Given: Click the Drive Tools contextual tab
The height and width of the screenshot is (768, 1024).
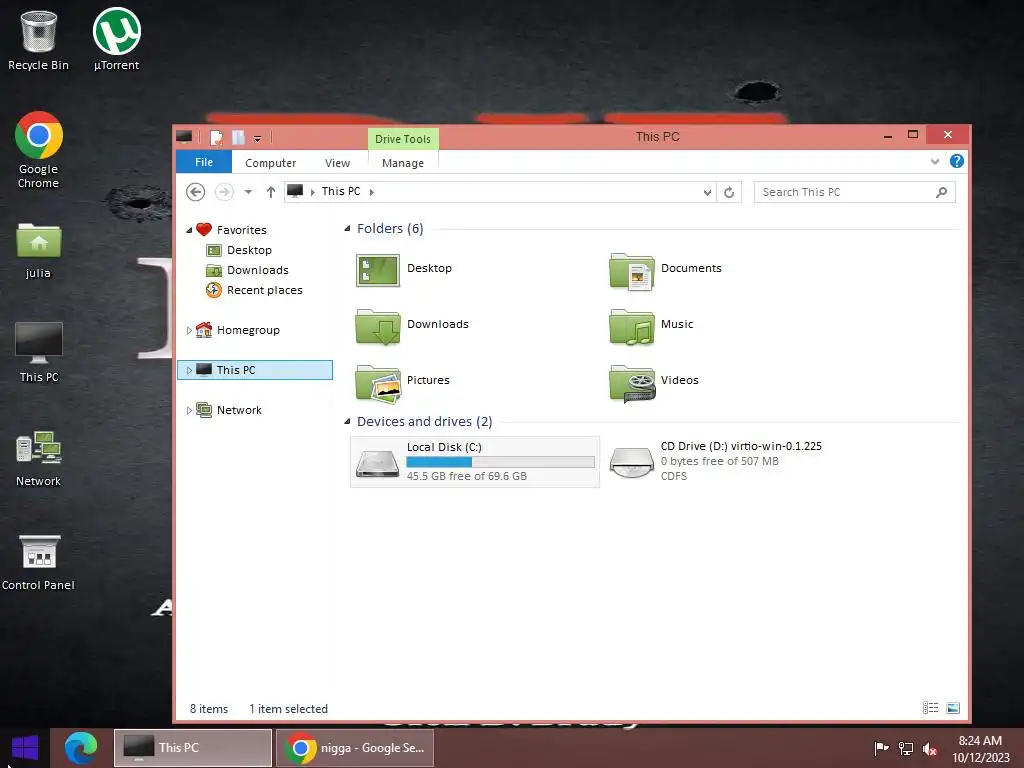Looking at the screenshot, I should click(x=403, y=139).
